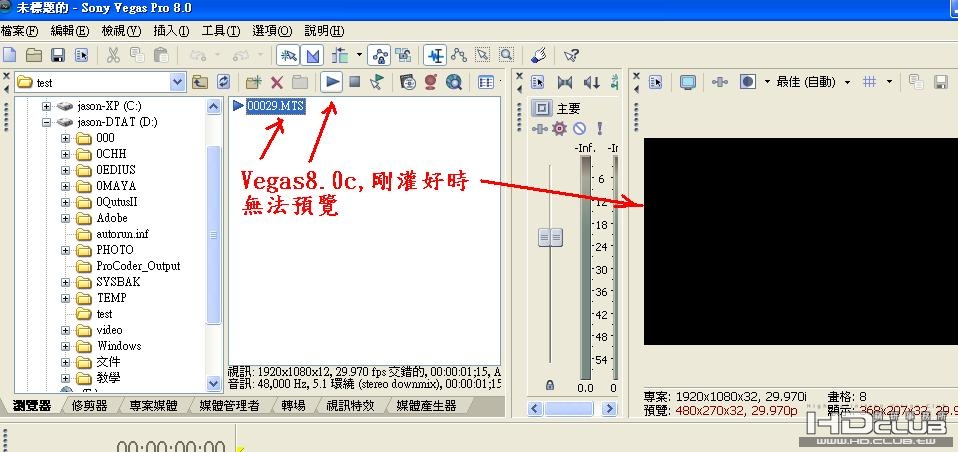The image size is (958, 452).
Task: Click the Get Media from the Web icon
Action: tap(454, 82)
